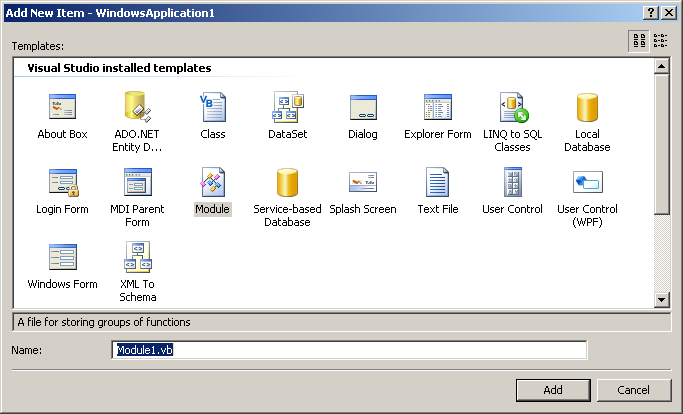Switch to small icons list view
Viewport: 683px width, 414px height.
tap(661, 40)
